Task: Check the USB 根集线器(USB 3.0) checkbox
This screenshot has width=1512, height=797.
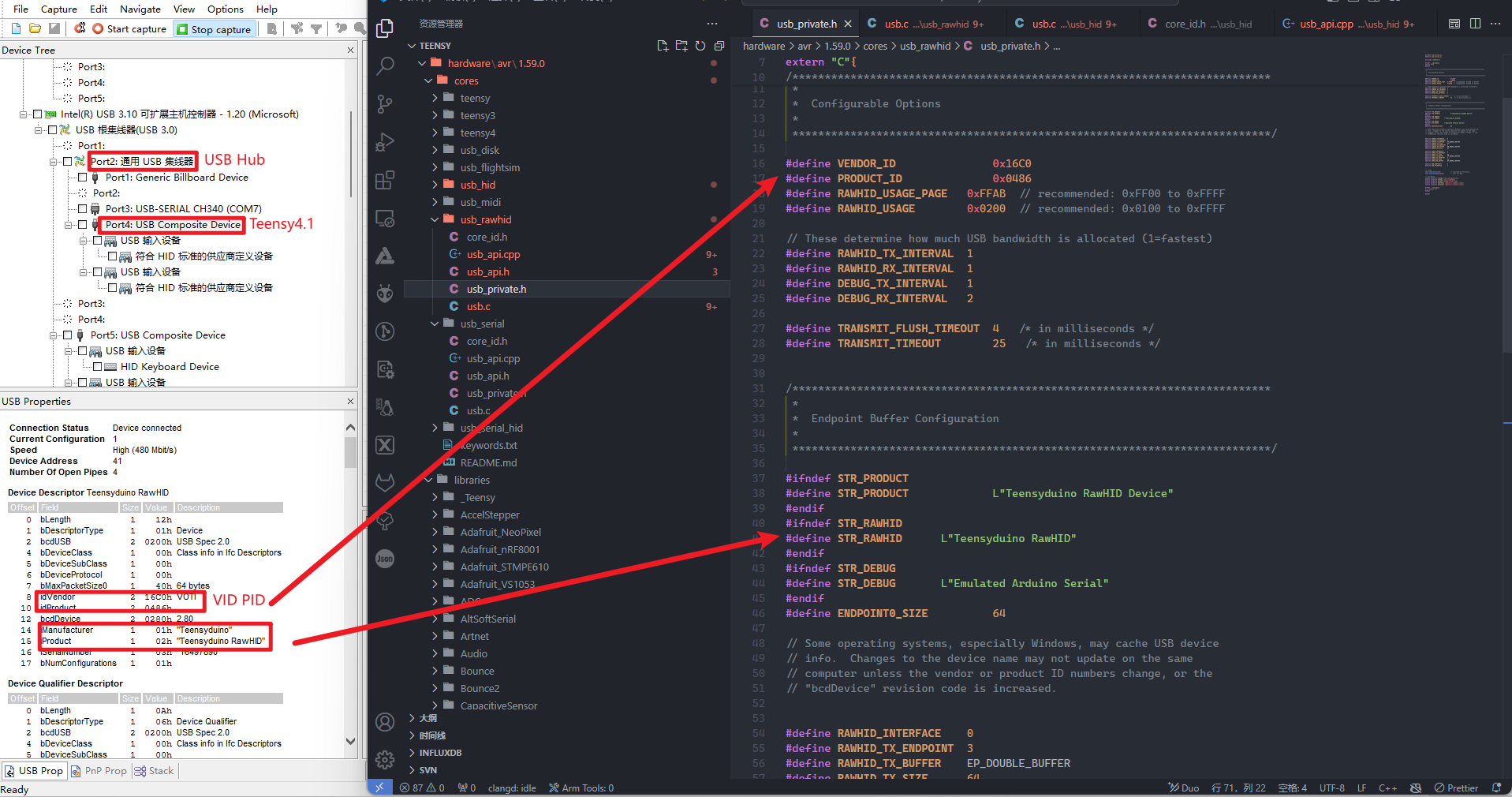Action: click(x=52, y=130)
